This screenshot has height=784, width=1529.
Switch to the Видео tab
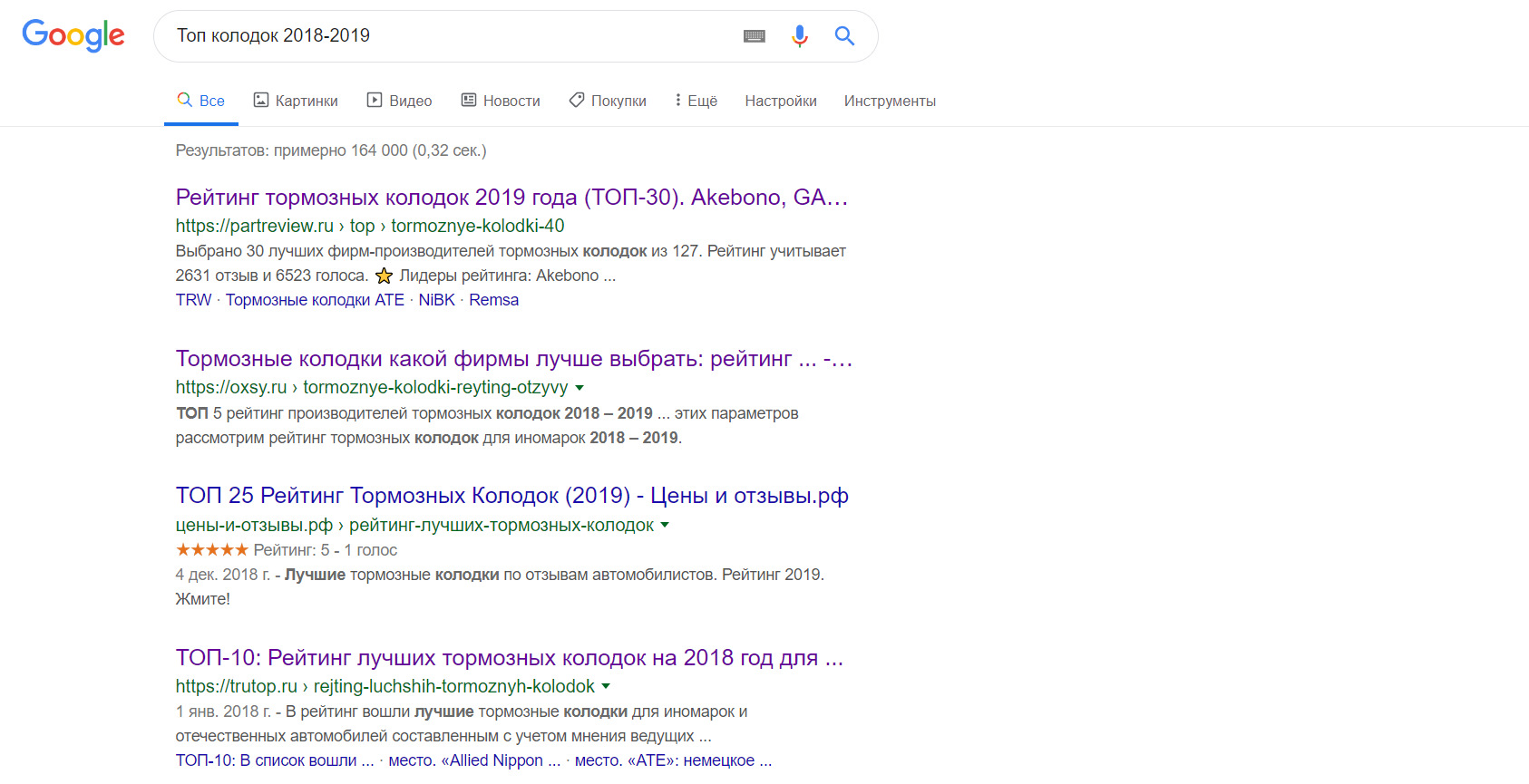coord(399,101)
